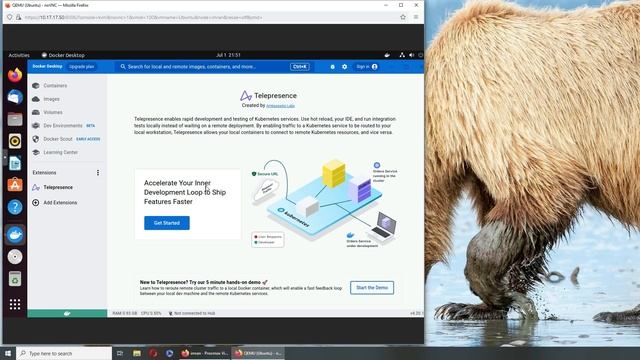Show Applications grid in Ubuntu dock
The height and width of the screenshot is (360, 640).
pos(15,304)
